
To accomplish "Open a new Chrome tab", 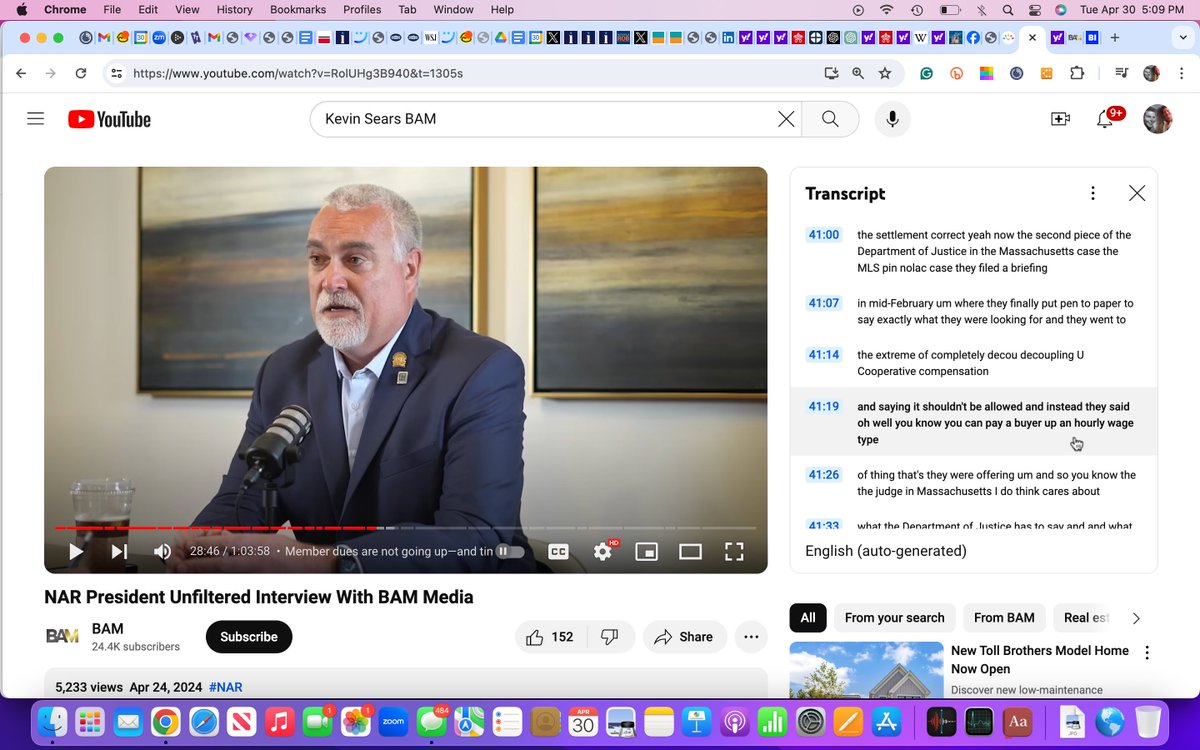I will pos(1115,38).
